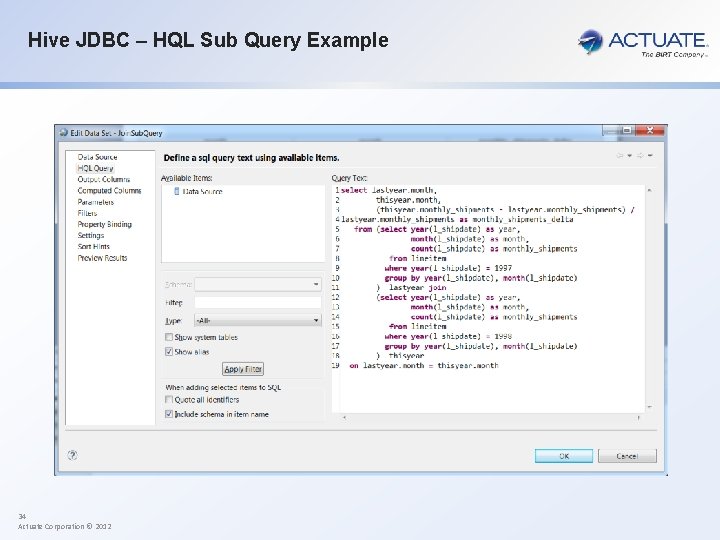Click the Apply Filter button

tap(243, 369)
